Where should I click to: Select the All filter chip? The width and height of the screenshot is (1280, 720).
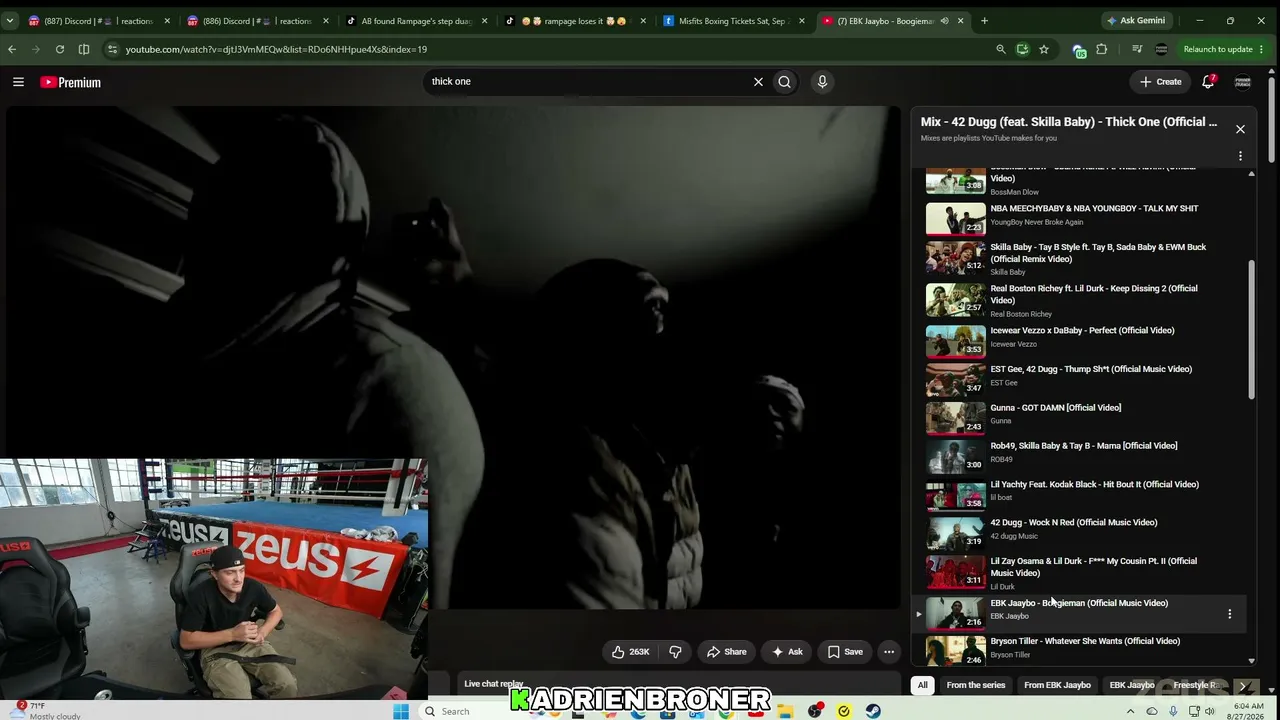[x=923, y=685]
